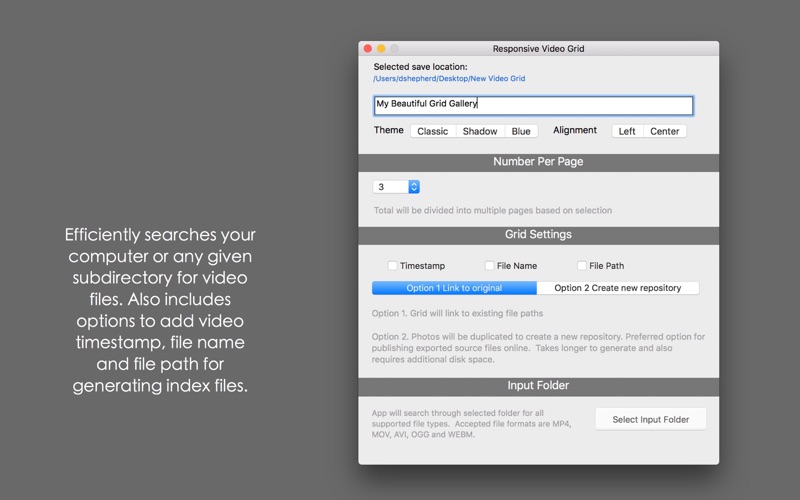Click the Grid Settings section header
The image size is (800, 500).
pyautogui.click(x=538, y=235)
